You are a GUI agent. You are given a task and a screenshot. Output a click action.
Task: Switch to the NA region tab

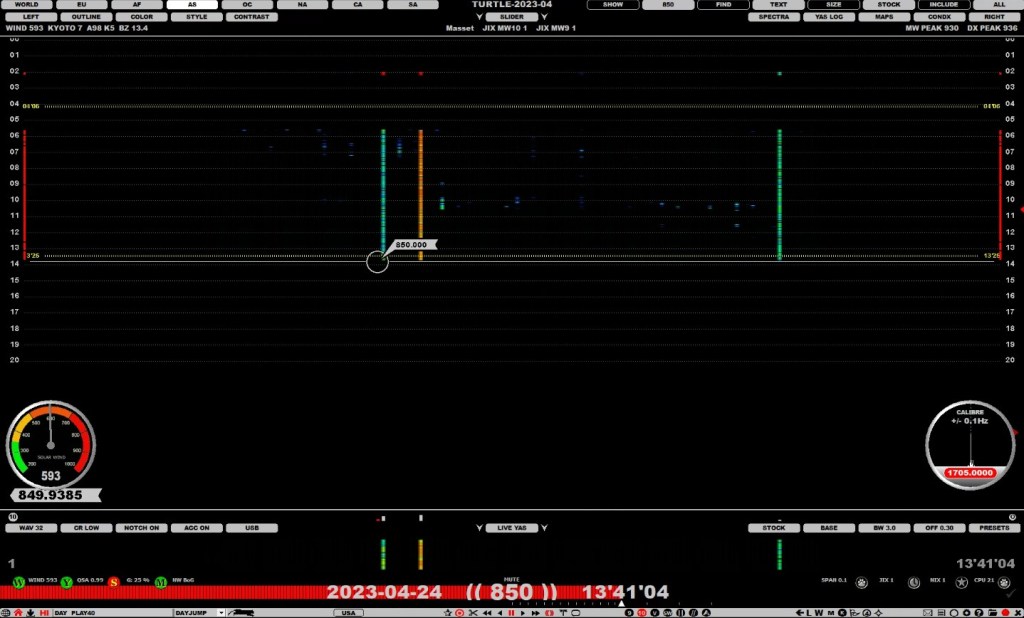(x=302, y=4)
